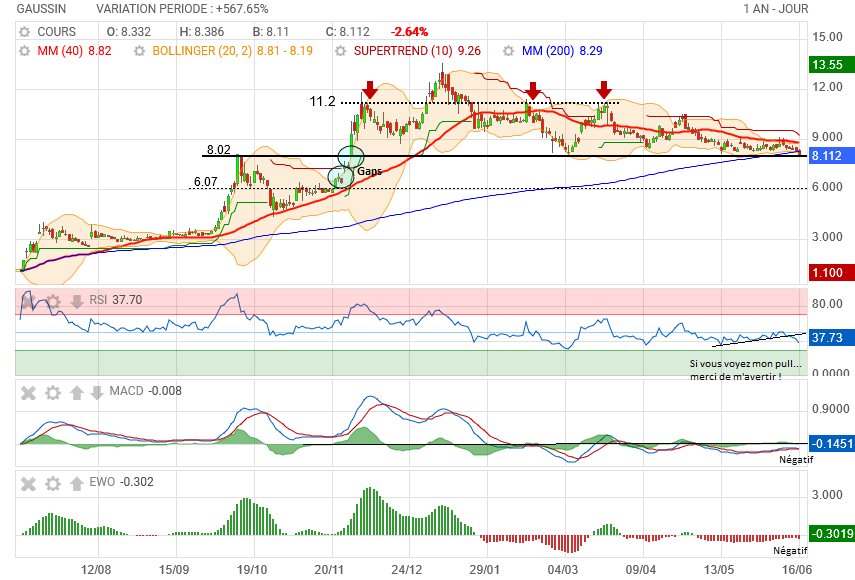Click the COURS label

57,32
